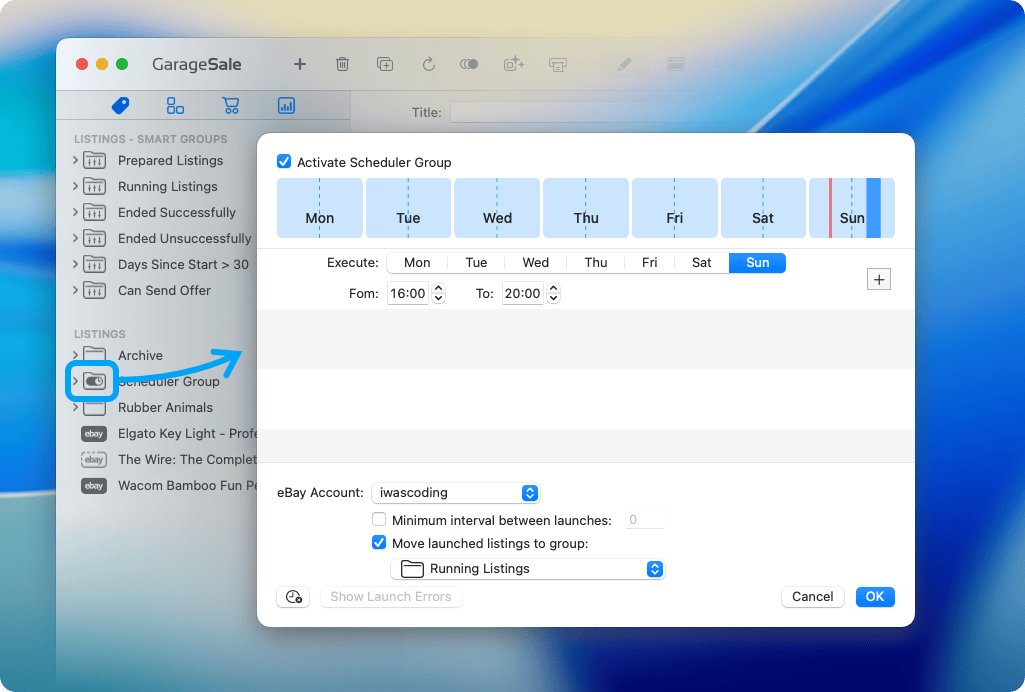1025x692 pixels.
Task: Click the Sunday block in schedule timeline
Action: point(852,208)
